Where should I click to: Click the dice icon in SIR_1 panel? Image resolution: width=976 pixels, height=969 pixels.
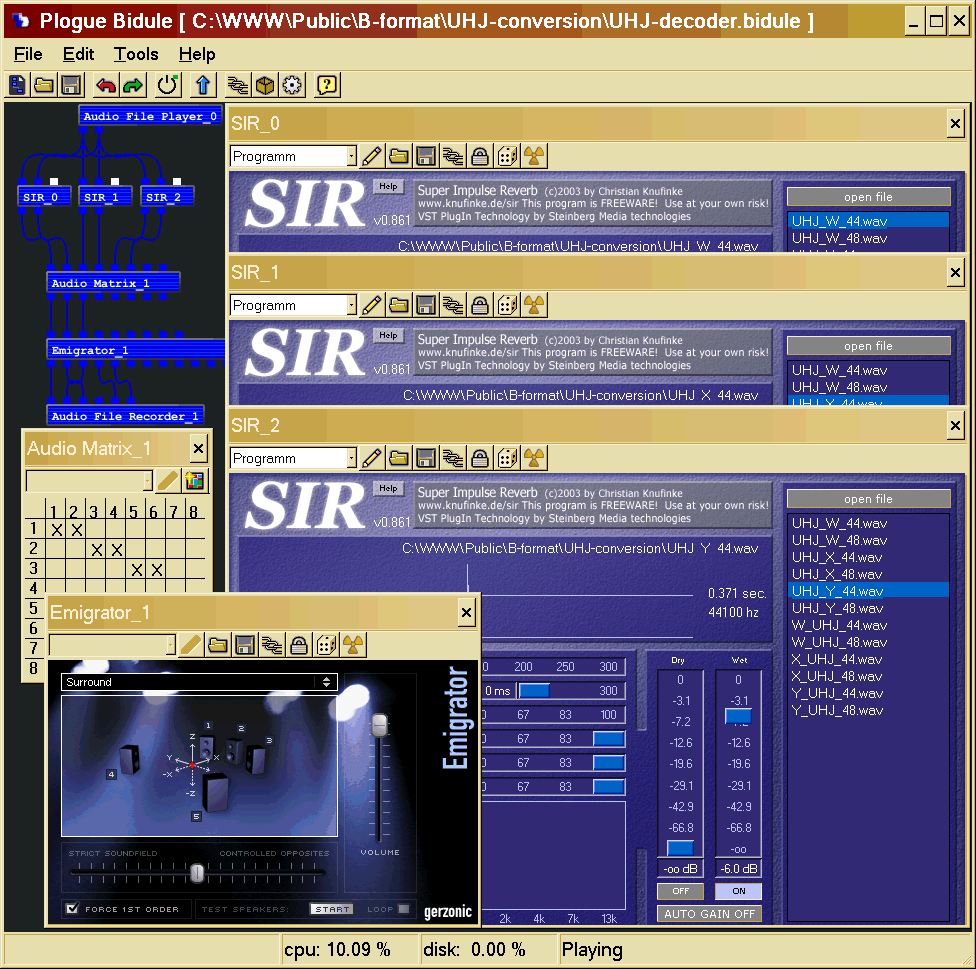507,305
